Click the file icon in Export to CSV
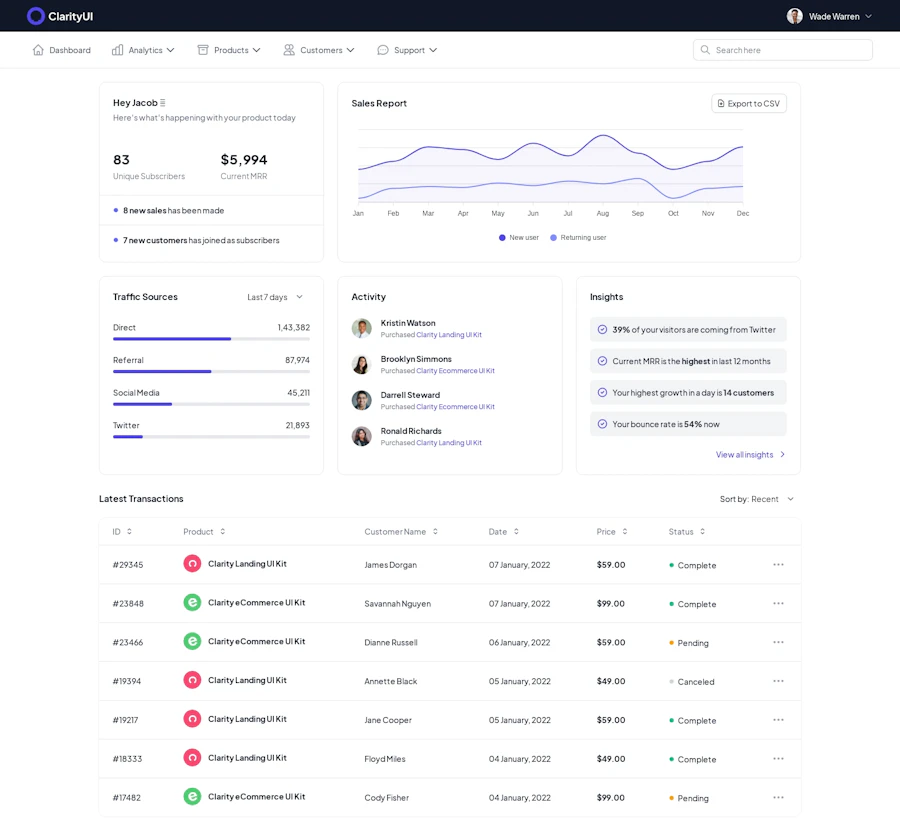The width and height of the screenshot is (900, 830). 721,103
